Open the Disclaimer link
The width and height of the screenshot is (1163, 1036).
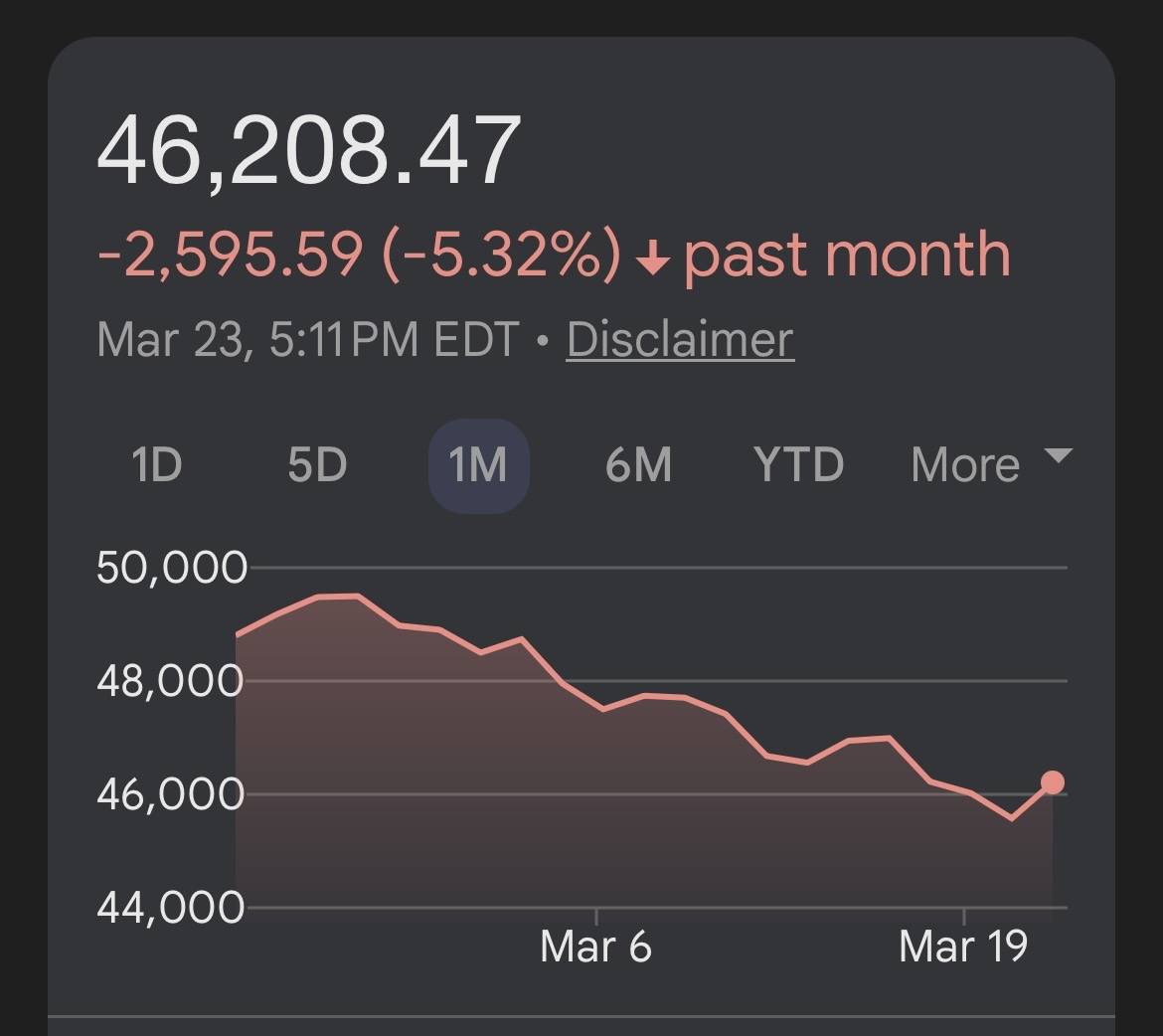coord(680,340)
